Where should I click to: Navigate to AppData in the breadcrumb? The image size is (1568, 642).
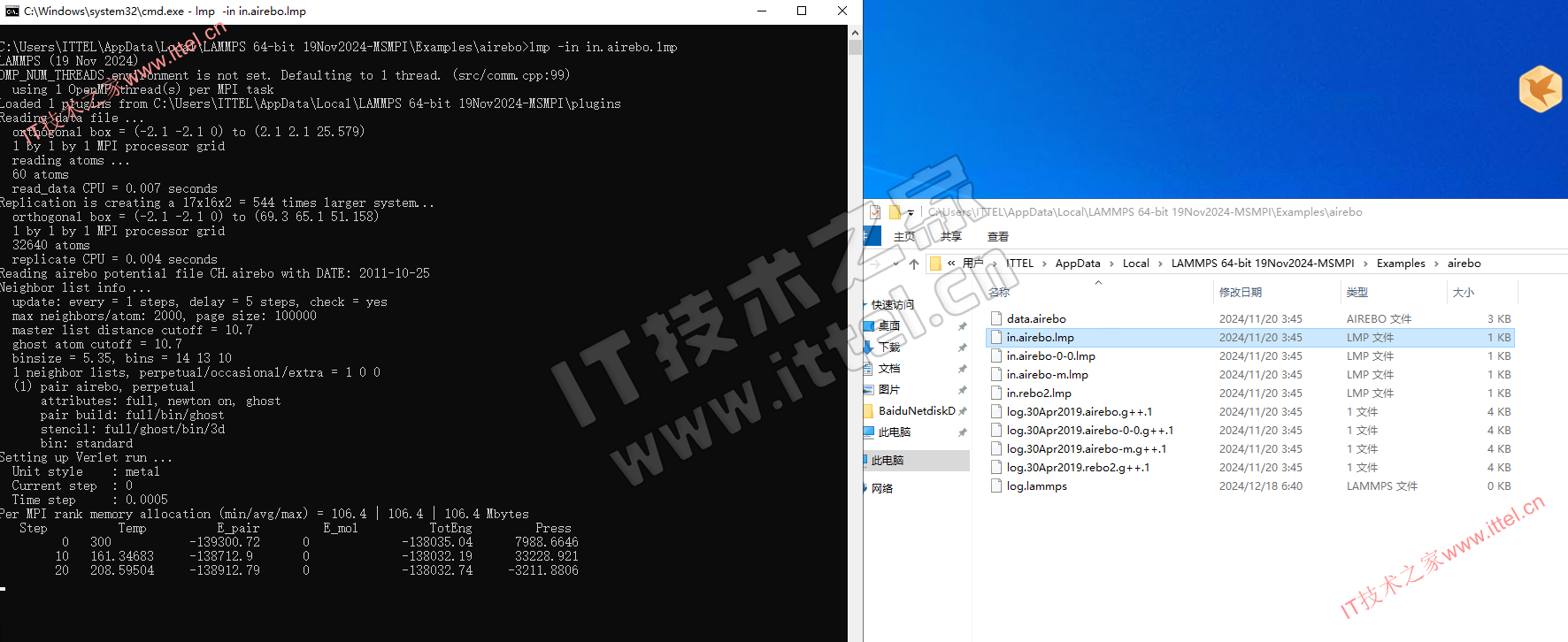(1078, 264)
